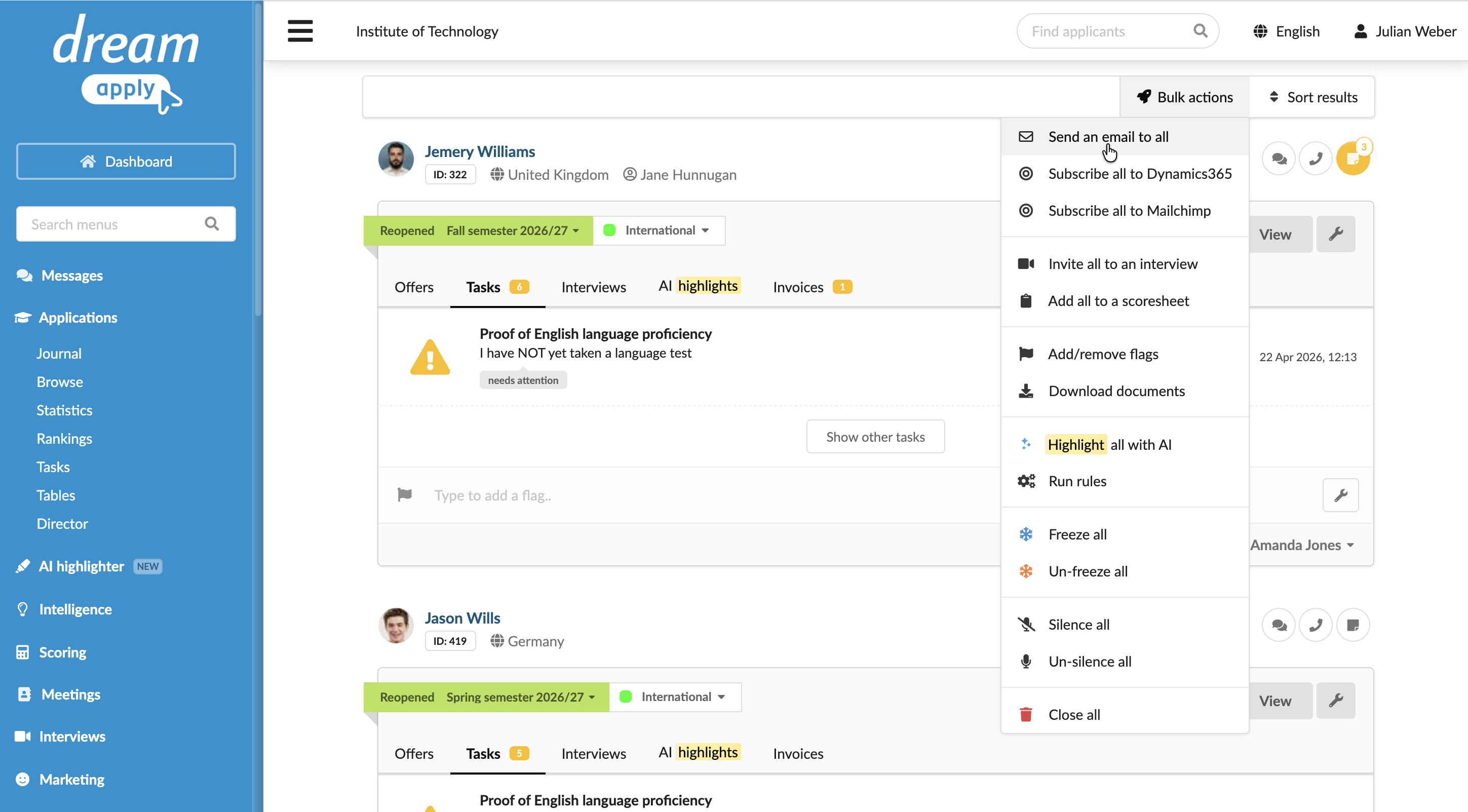Click the Meetings address book icon
Image resolution: width=1468 pixels, height=812 pixels.
[24, 694]
